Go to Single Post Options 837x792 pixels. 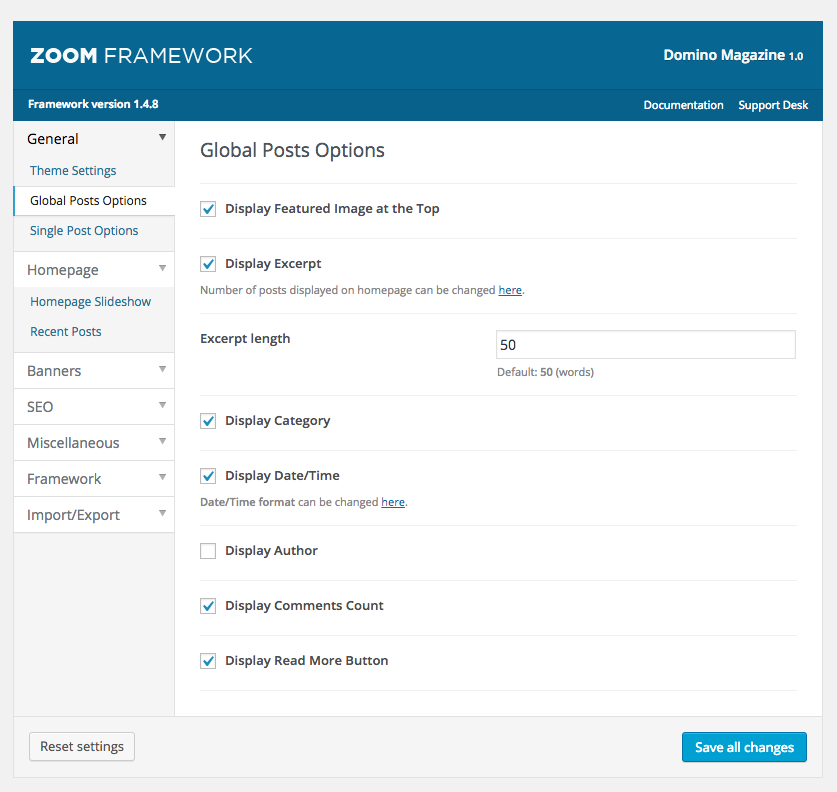tap(84, 230)
